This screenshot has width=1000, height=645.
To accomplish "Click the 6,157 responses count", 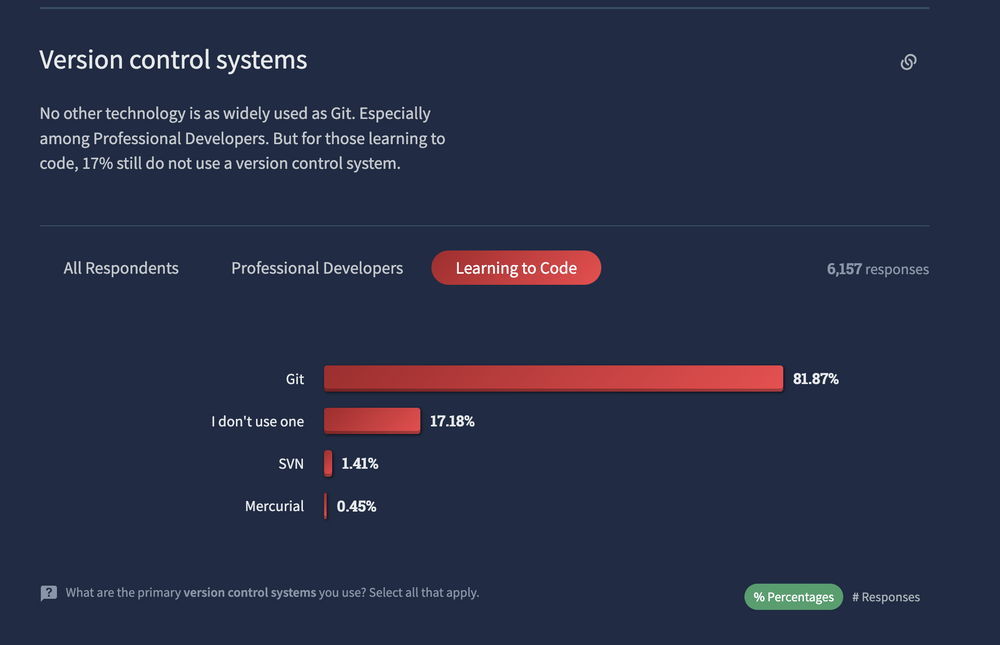I will point(877,269).
